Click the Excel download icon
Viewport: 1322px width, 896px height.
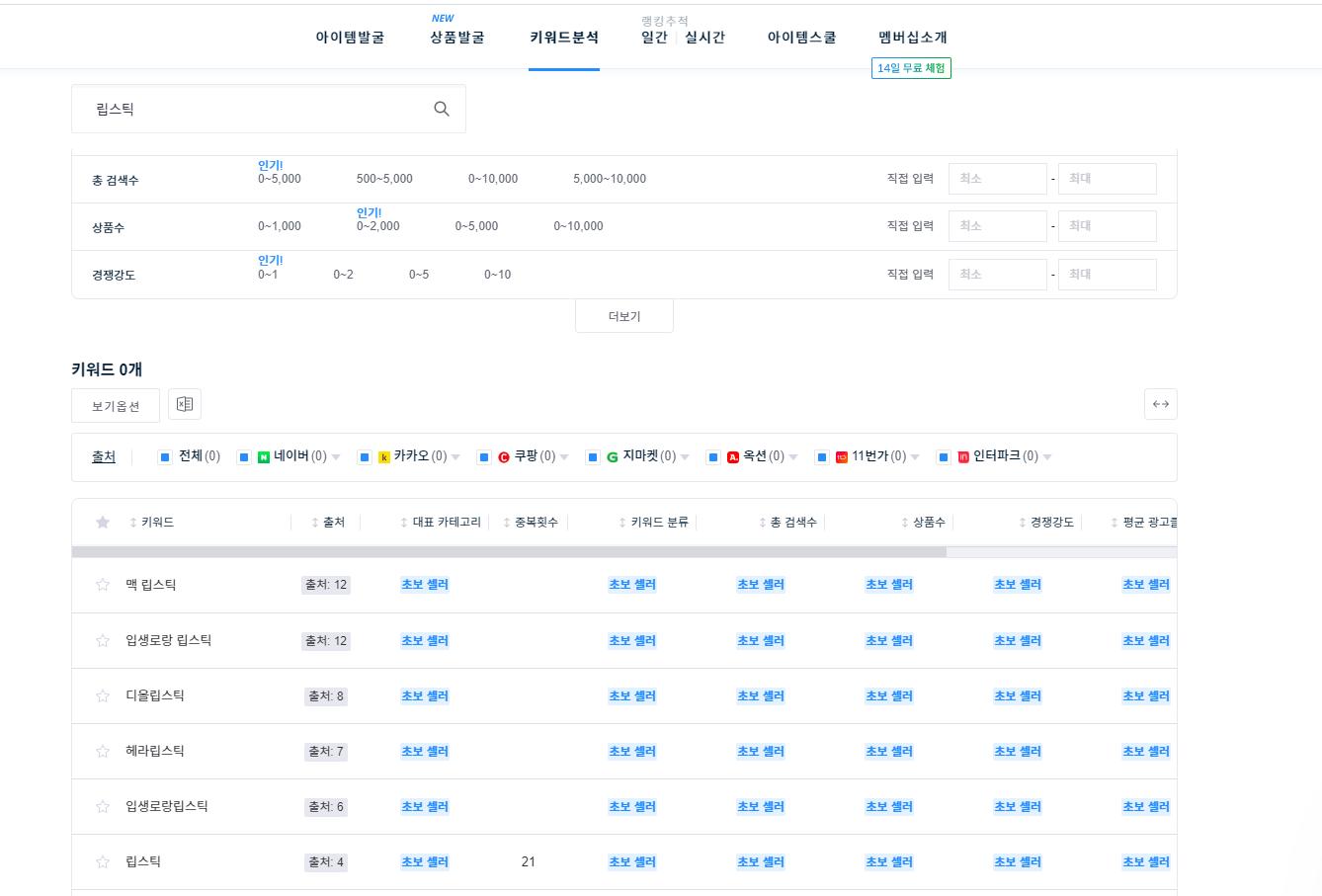pos(185,404)
